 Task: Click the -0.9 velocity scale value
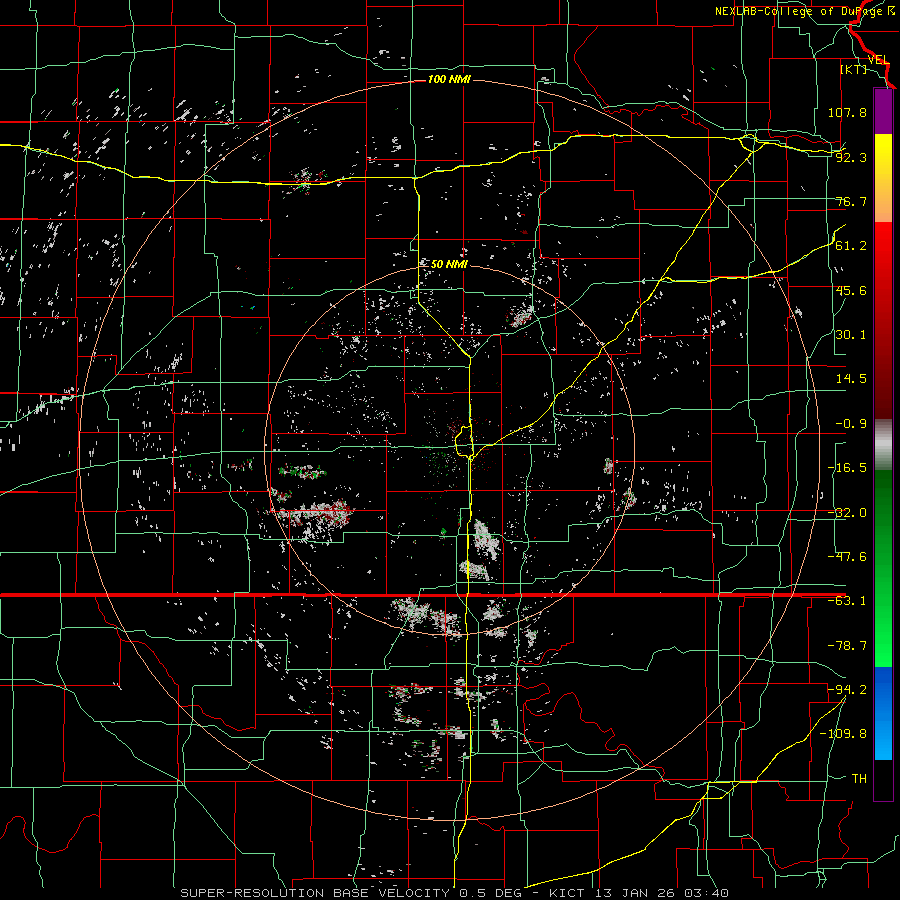point(851,424)
